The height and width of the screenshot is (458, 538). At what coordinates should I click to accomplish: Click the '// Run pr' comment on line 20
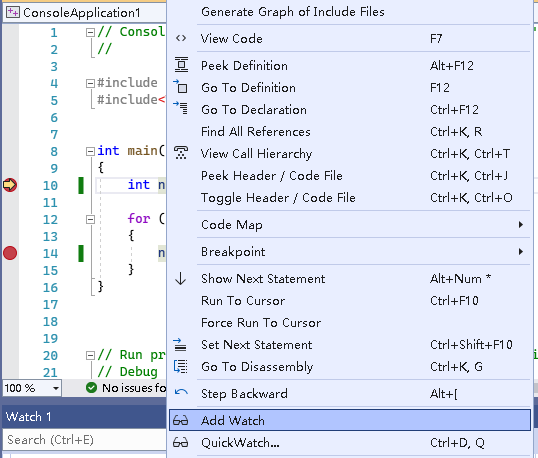pyautogui.click(x=131, y=355)
